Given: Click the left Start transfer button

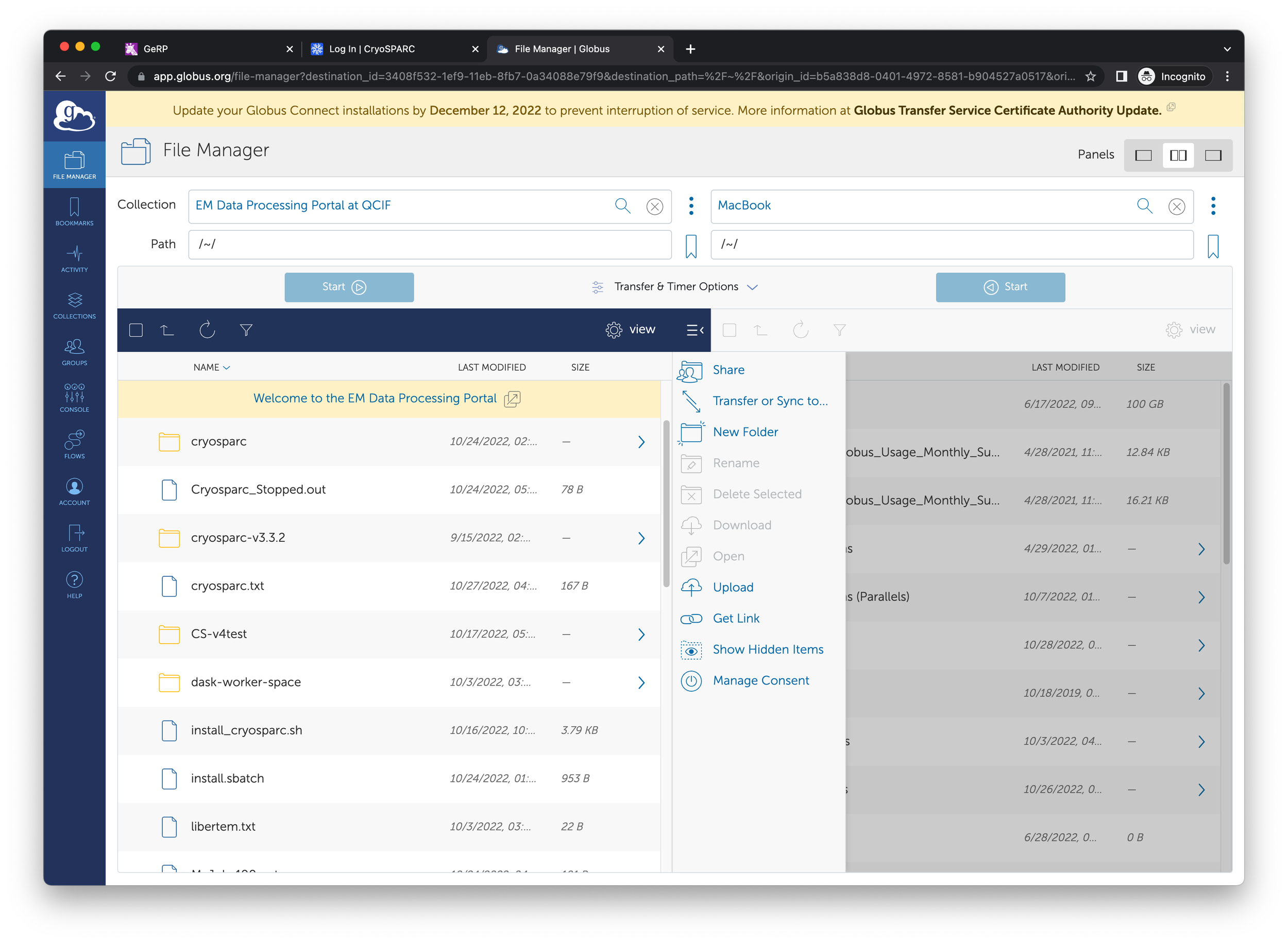Looking at the screenshot, I should point(349,286).
